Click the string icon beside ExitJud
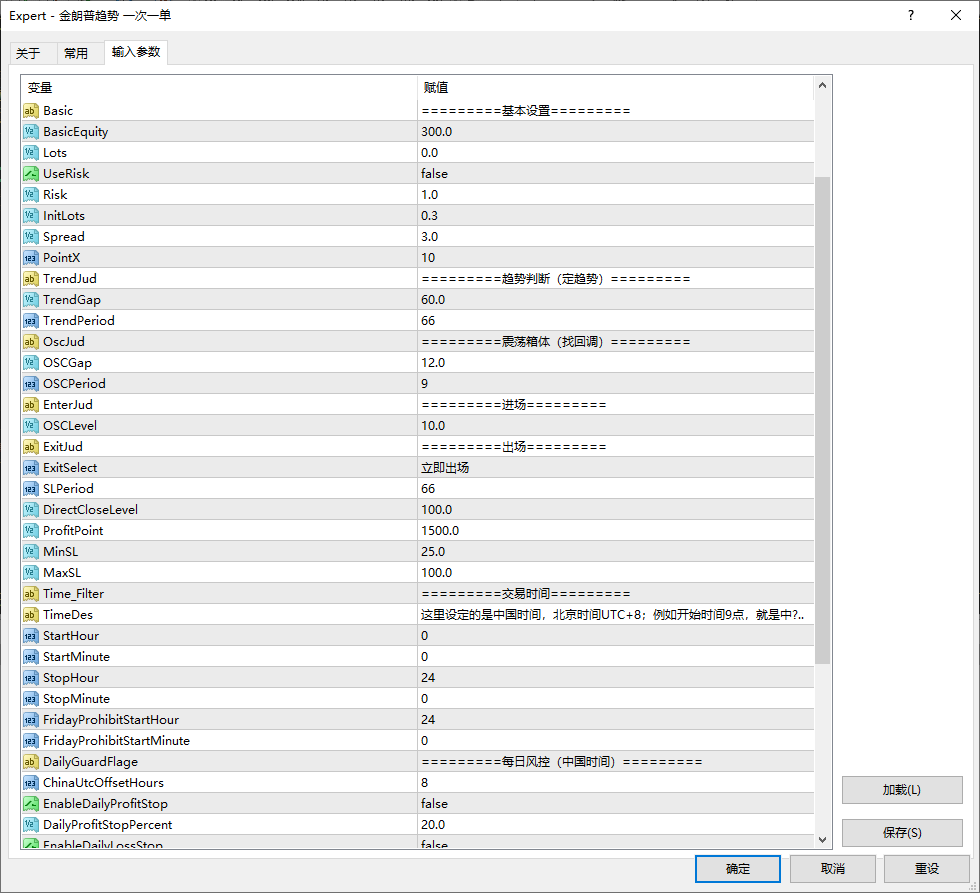This screenshot has height=893, width=980. (31, 447)
